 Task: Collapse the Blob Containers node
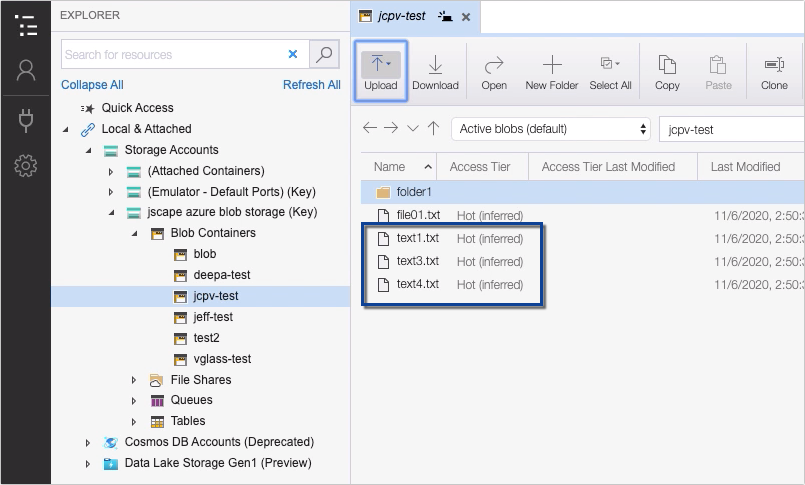coord(135,233)
